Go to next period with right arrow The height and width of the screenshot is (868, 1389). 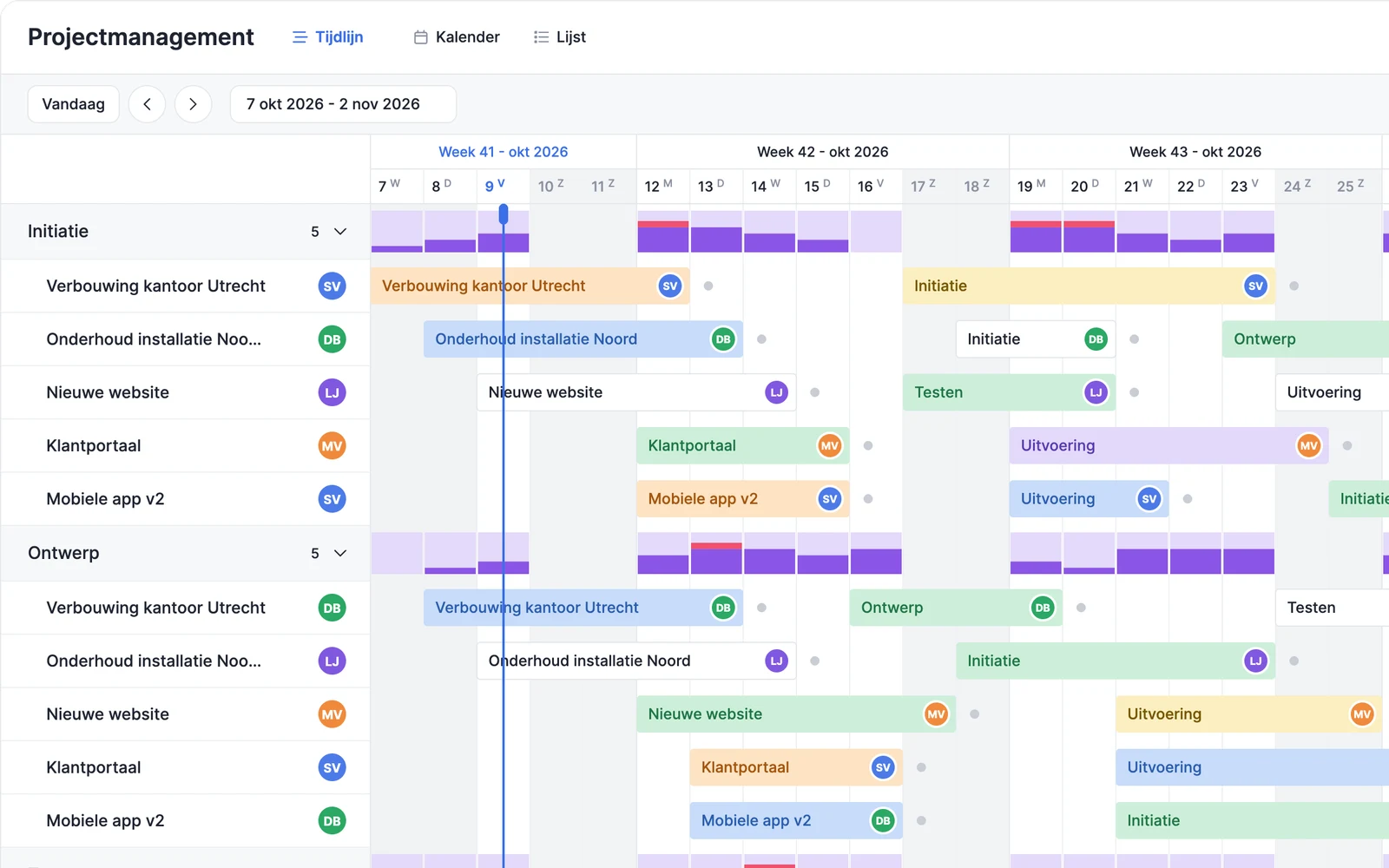[193, 104]
